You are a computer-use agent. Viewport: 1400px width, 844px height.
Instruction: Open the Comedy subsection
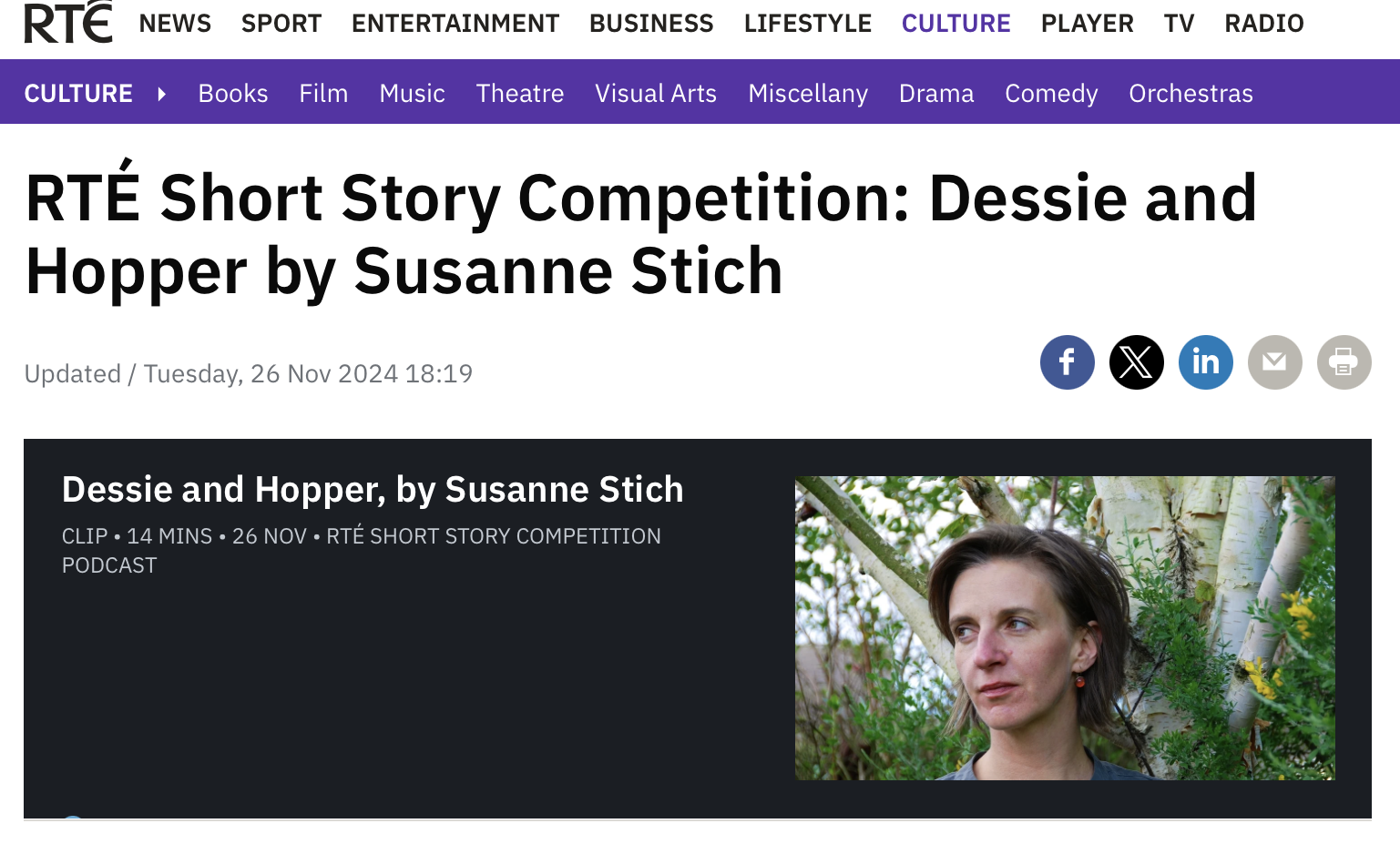[x=1051, y=94]
